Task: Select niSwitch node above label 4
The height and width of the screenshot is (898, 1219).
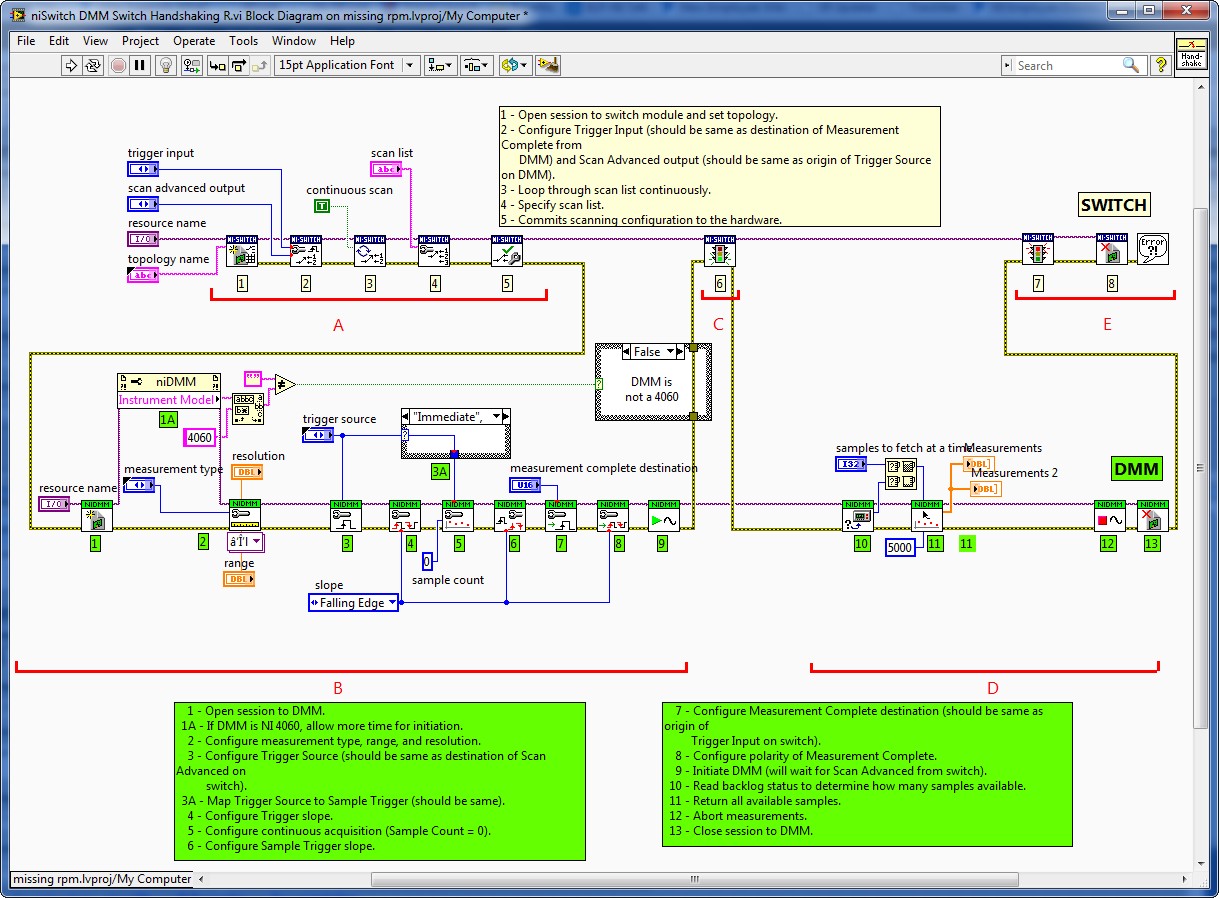Action: (433, 251)
